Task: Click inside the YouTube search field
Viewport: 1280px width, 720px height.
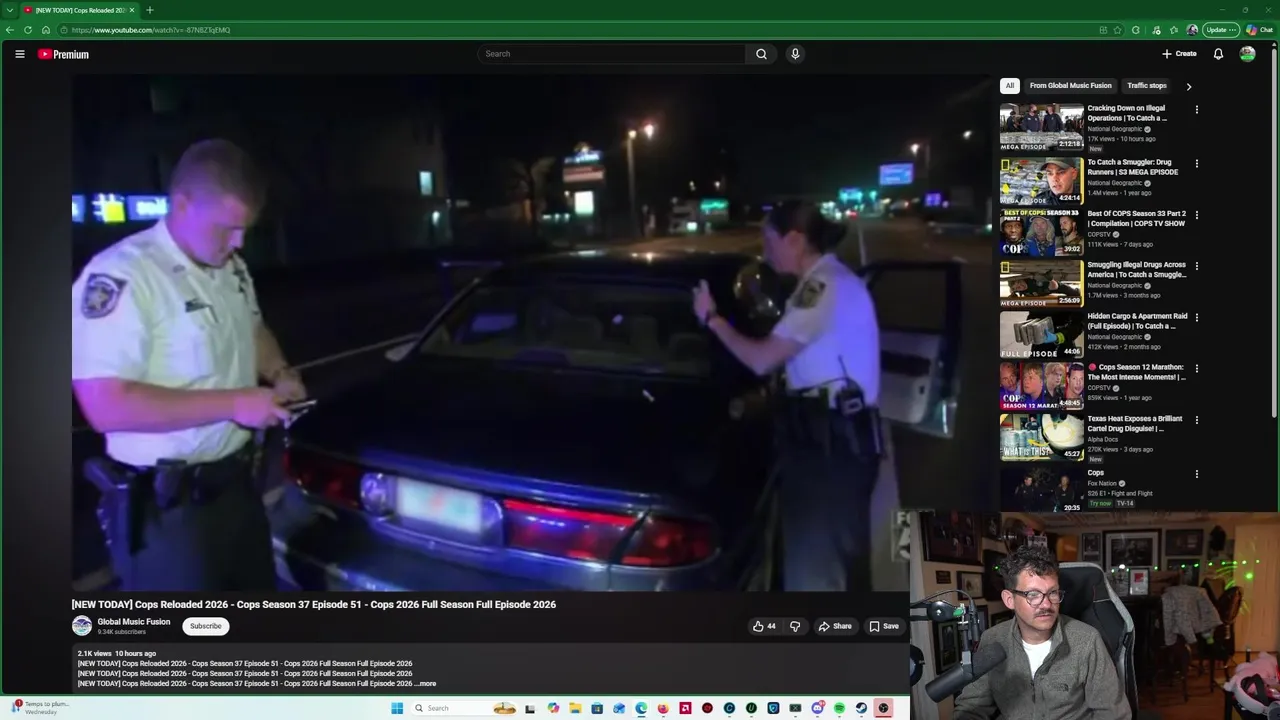Action: pyautogui.click(x=612, y=54)
